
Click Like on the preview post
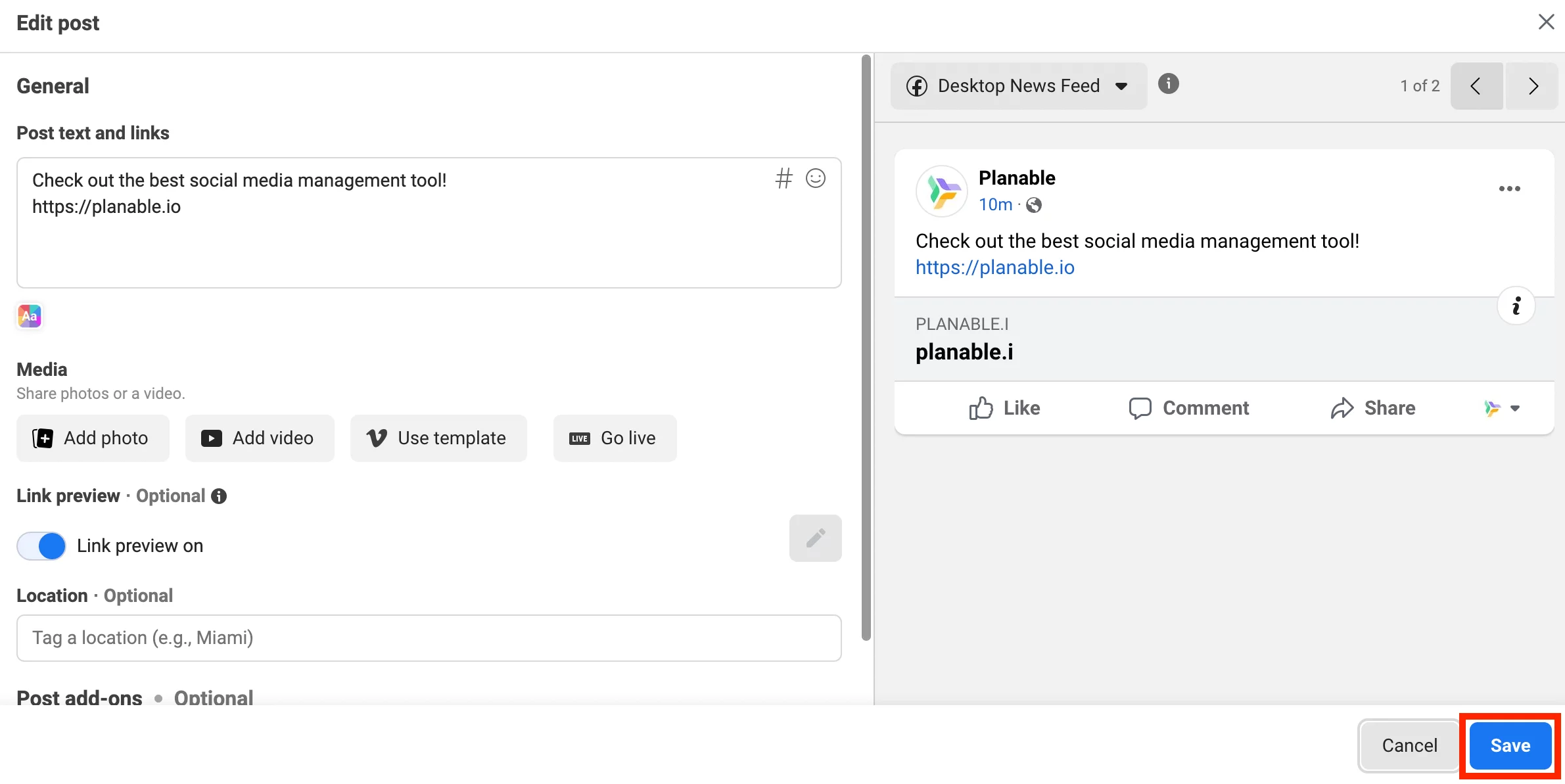(1004, 408)
